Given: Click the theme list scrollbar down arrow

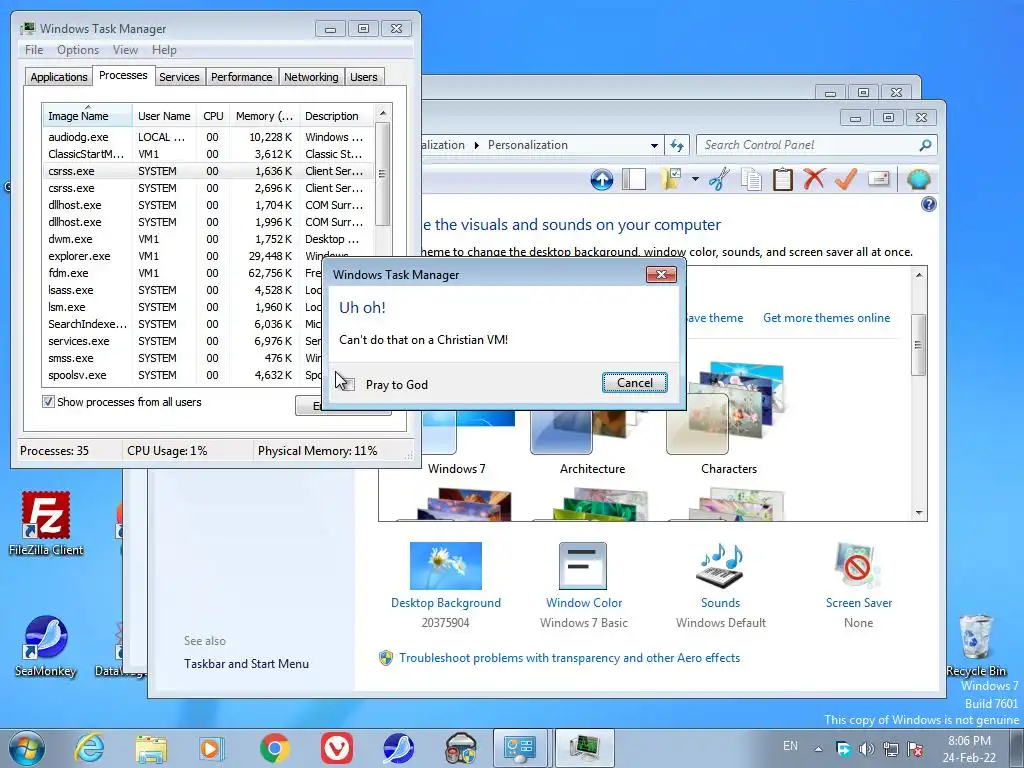Looking at the screenshot, I should (x=919, y=513).
